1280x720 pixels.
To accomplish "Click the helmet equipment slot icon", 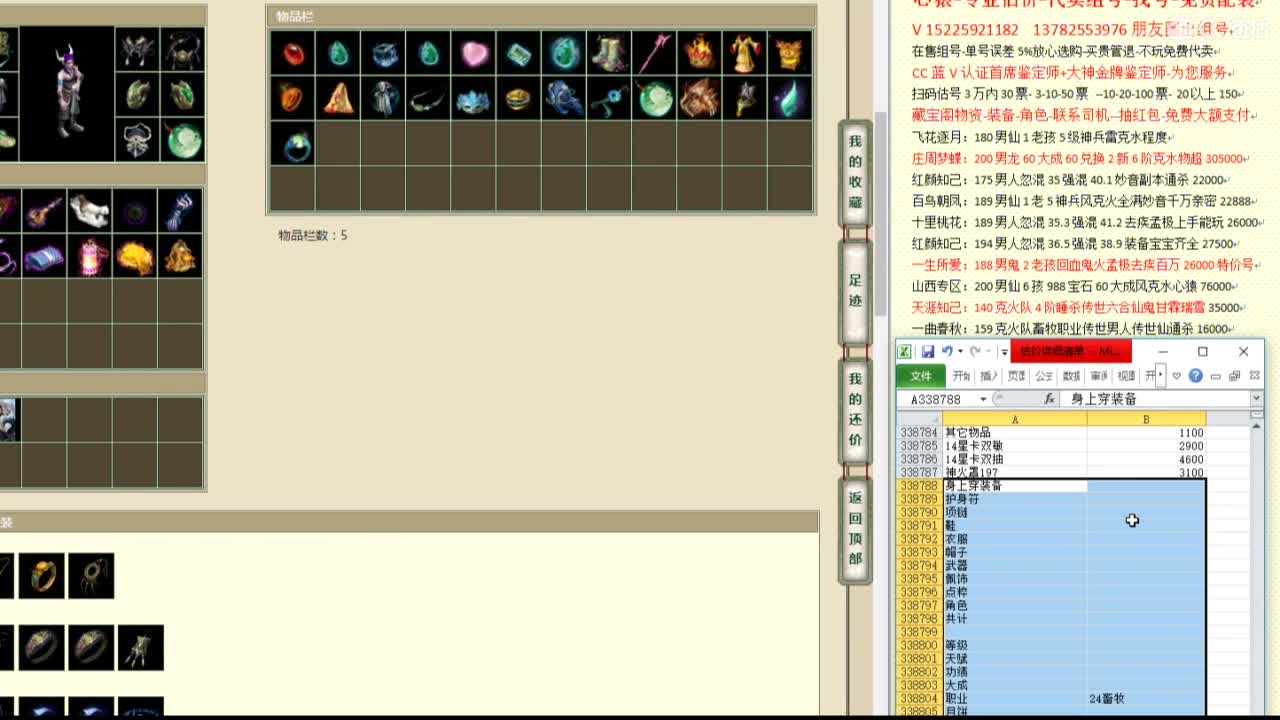I will 138,50.
